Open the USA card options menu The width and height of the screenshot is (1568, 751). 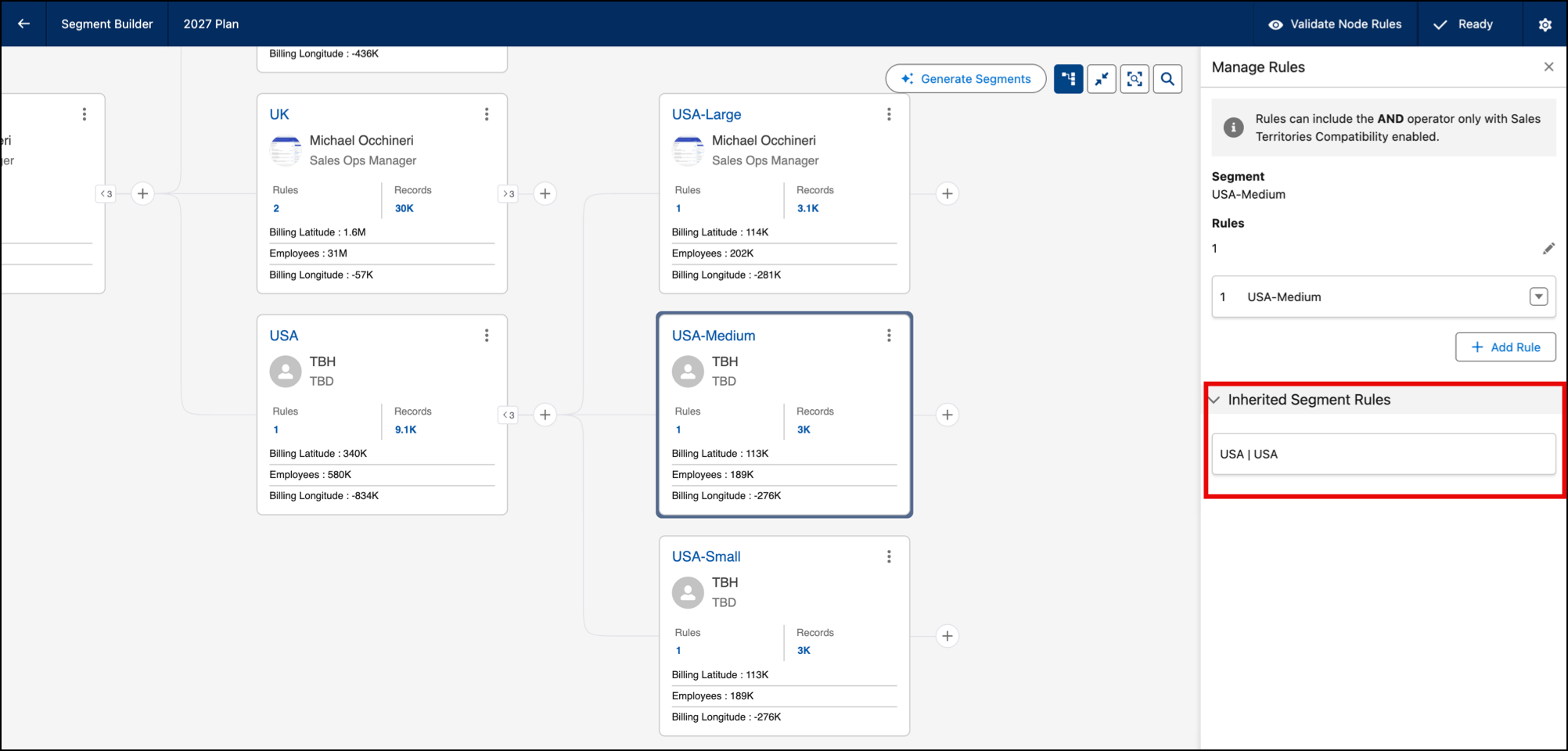[487, 336]
